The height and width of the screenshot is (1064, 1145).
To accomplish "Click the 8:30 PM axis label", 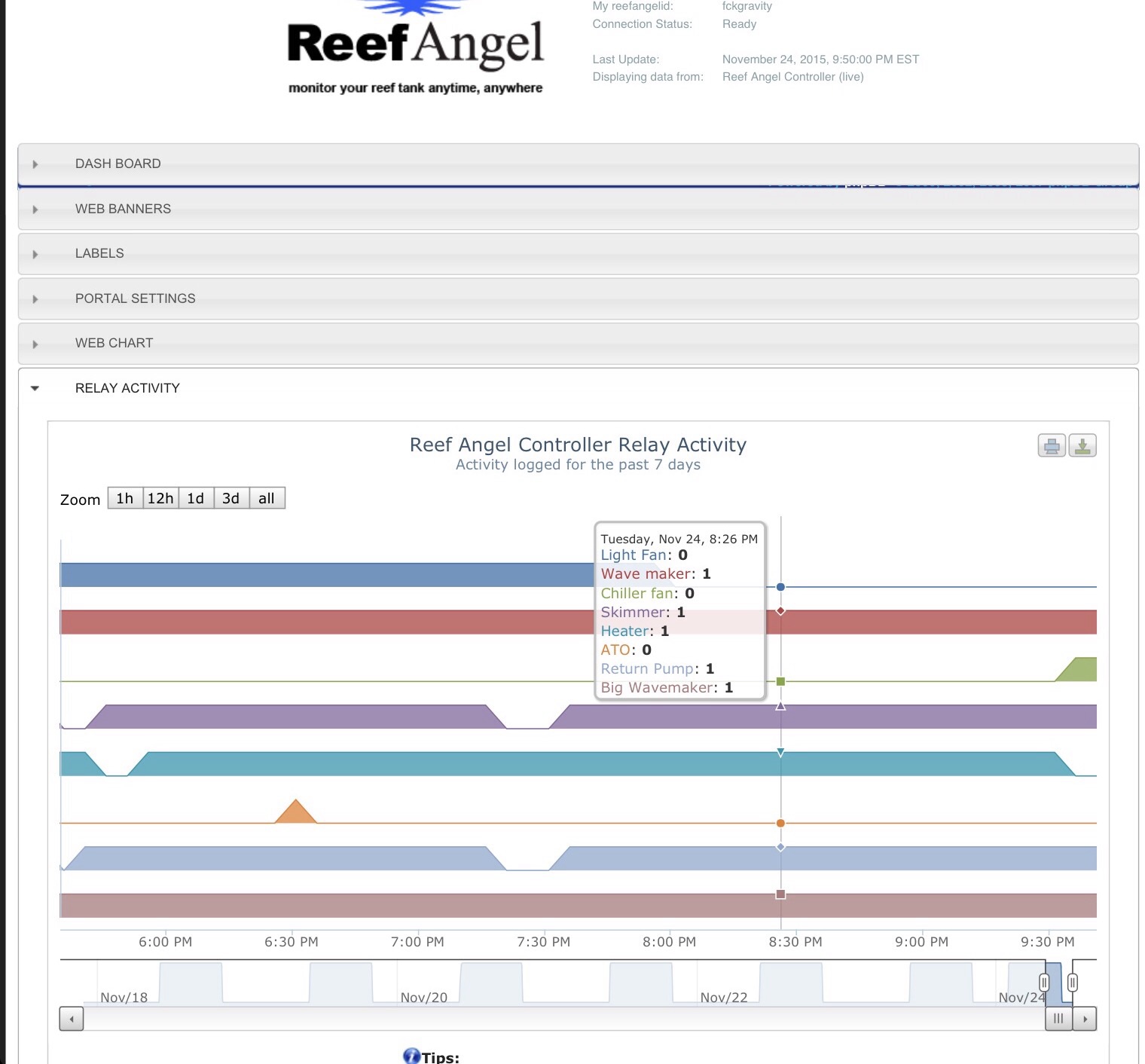I will [x=795, y=942].
